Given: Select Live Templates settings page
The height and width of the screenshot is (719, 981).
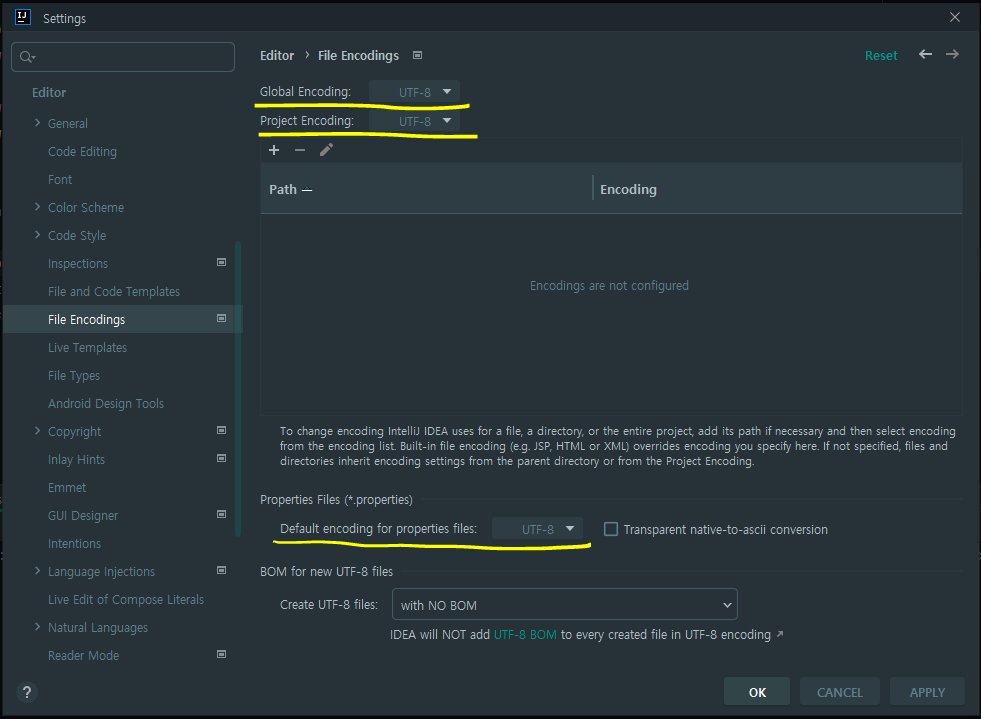Looking at the screenshot, I should (88, 347).
